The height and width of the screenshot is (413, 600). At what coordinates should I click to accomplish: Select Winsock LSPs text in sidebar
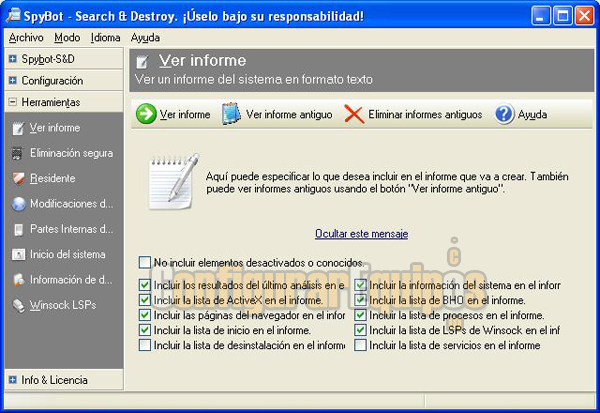point(63,305)
